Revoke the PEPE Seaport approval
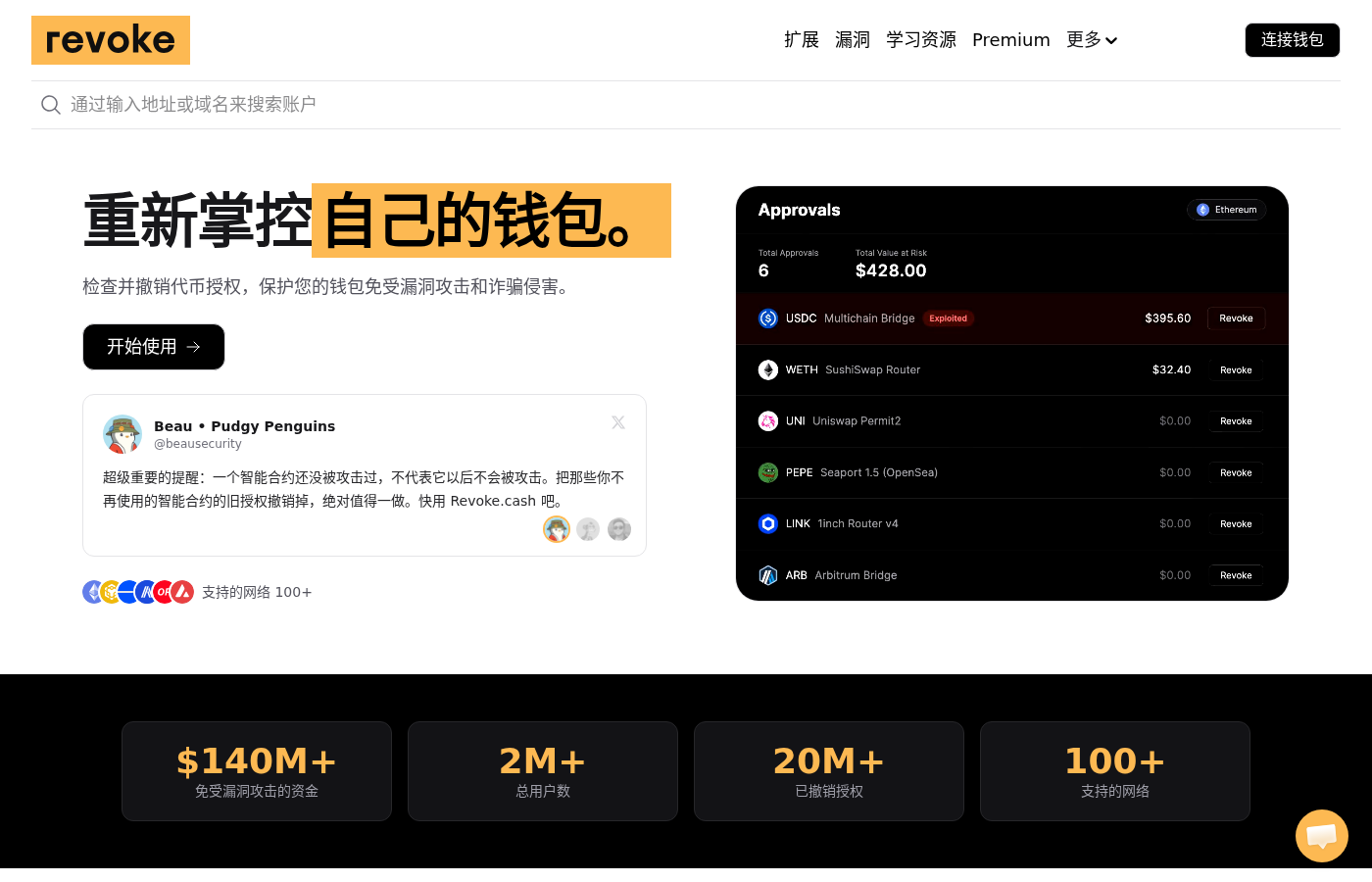This screenshot has height=882, width=1372. (1236, 472)
